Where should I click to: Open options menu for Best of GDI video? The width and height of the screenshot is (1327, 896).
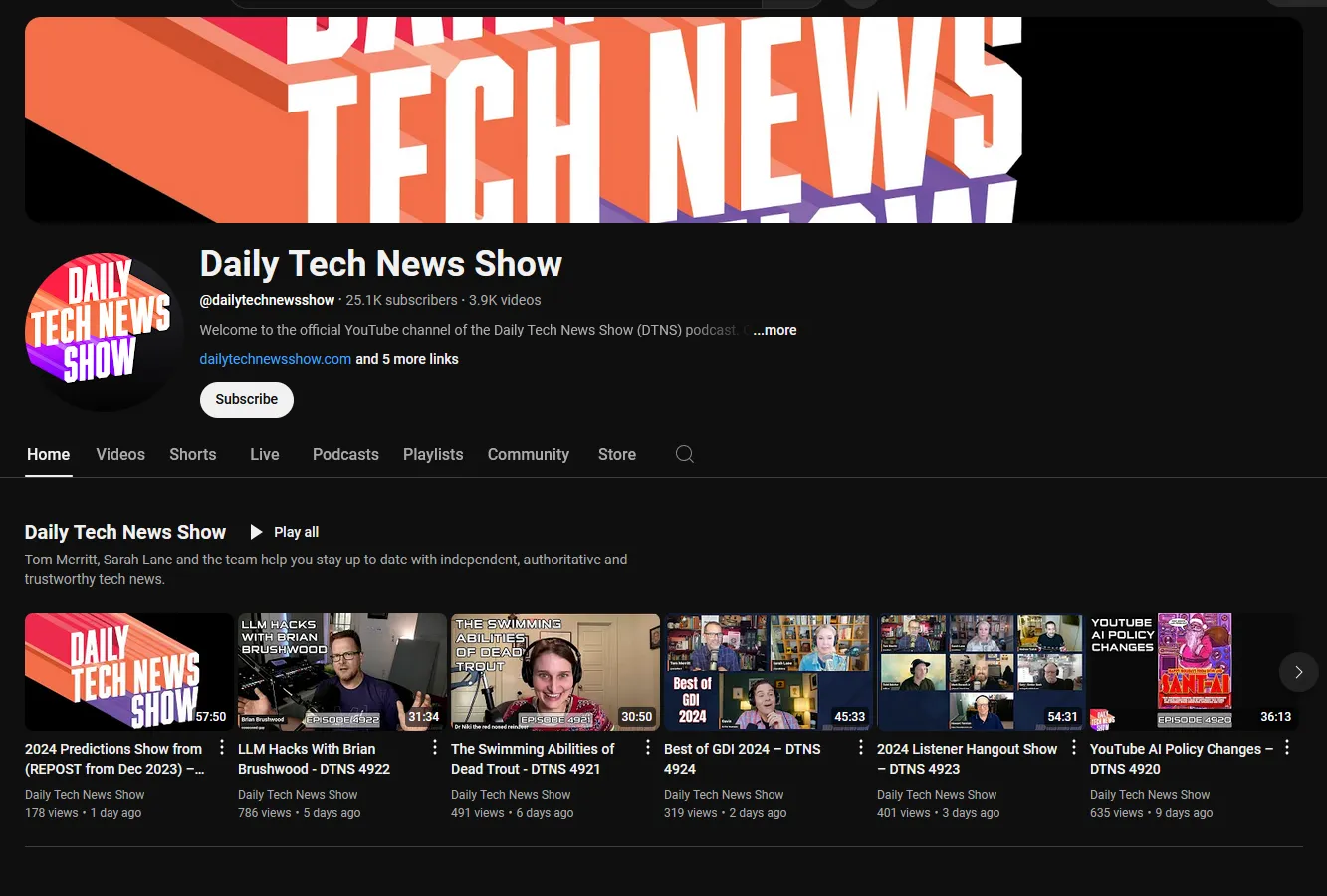tap(861, 748)
